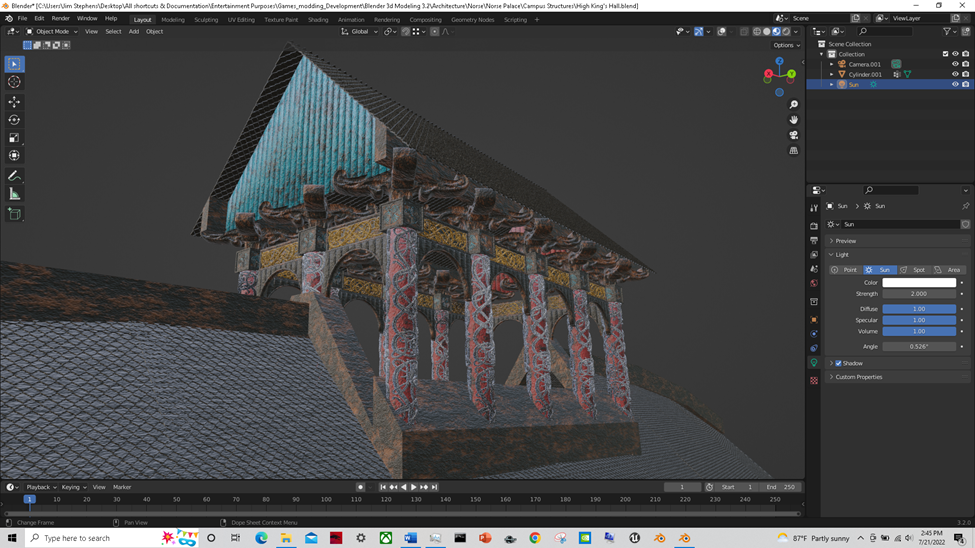Image resolution: width=975 pixels, height=548 pixels.
Task: Toggle camera view in viewport
Action: (x=794, y=135)
